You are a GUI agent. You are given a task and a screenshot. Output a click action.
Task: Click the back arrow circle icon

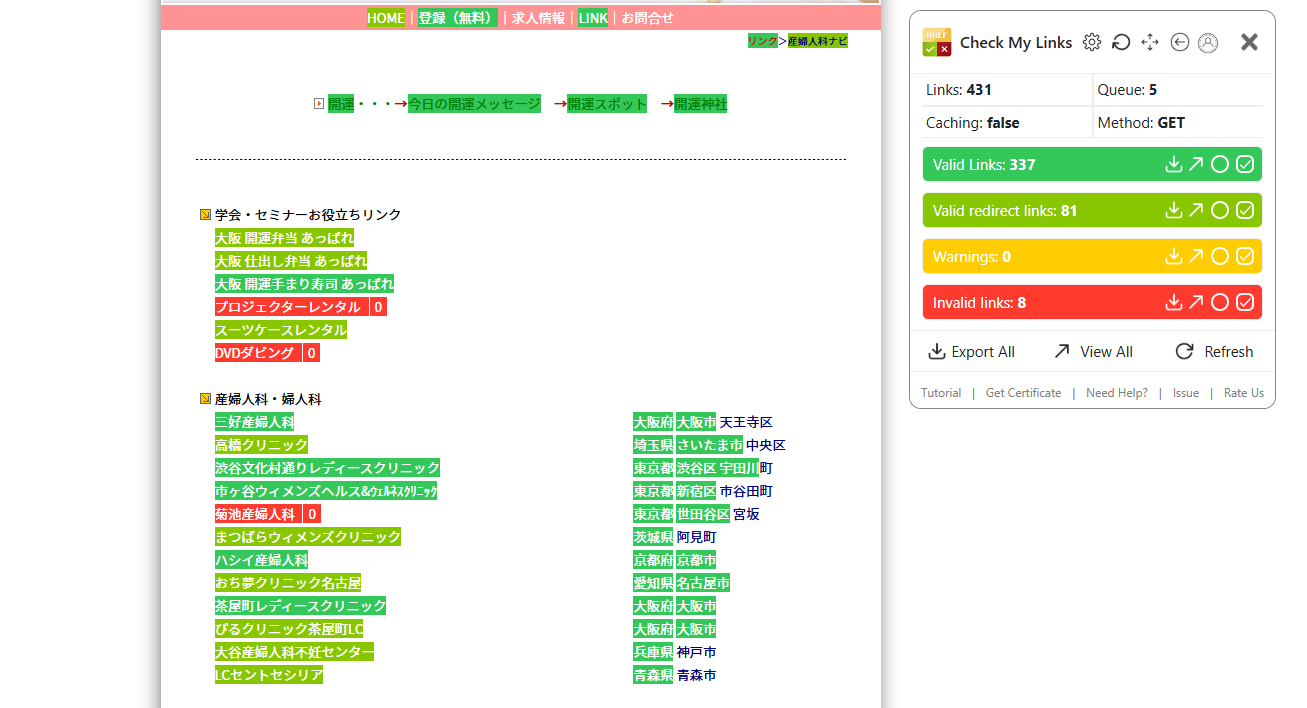1179,42
